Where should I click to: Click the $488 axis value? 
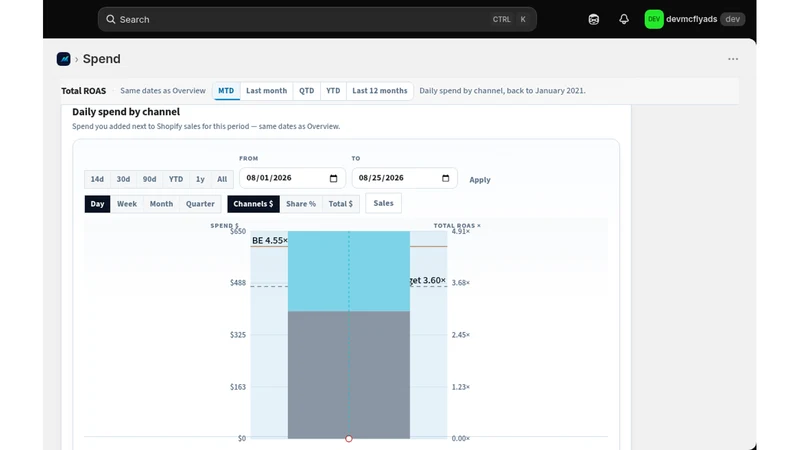(x=238, y=283)
